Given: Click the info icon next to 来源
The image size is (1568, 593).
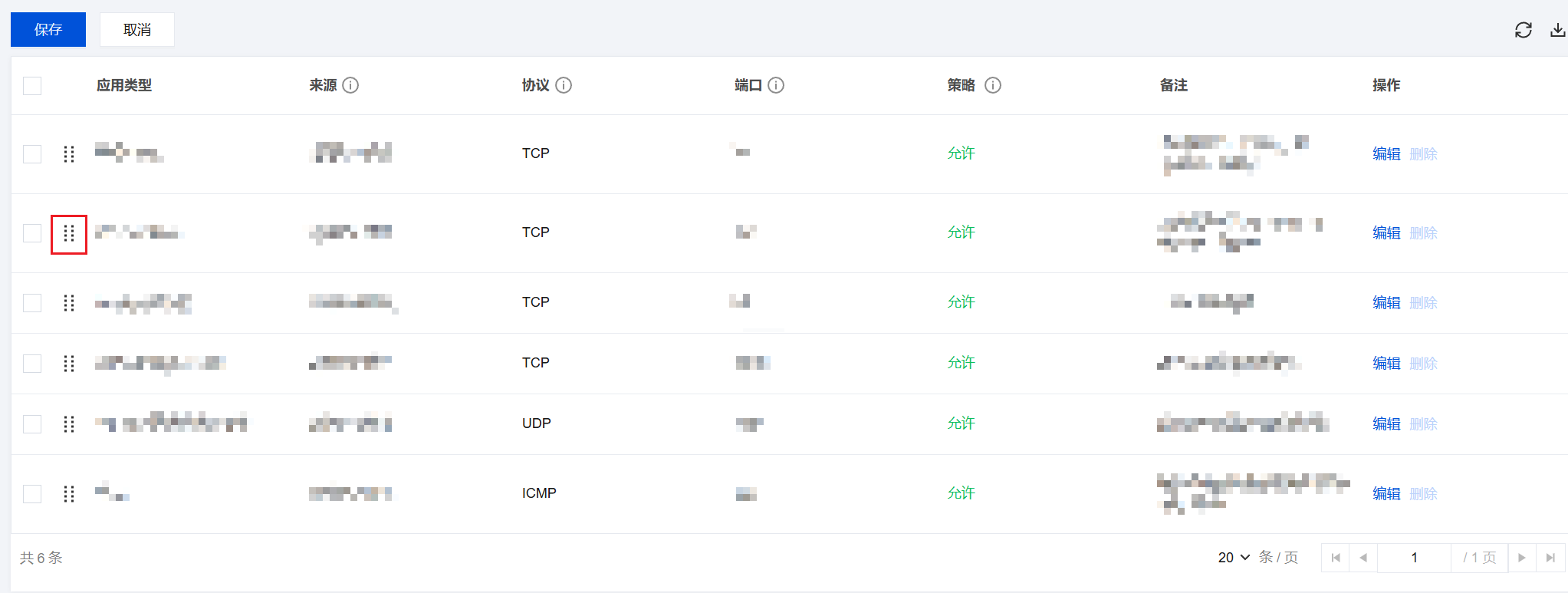Looking at the screenshot, I should pyautogui.click(x=350, y=85).
